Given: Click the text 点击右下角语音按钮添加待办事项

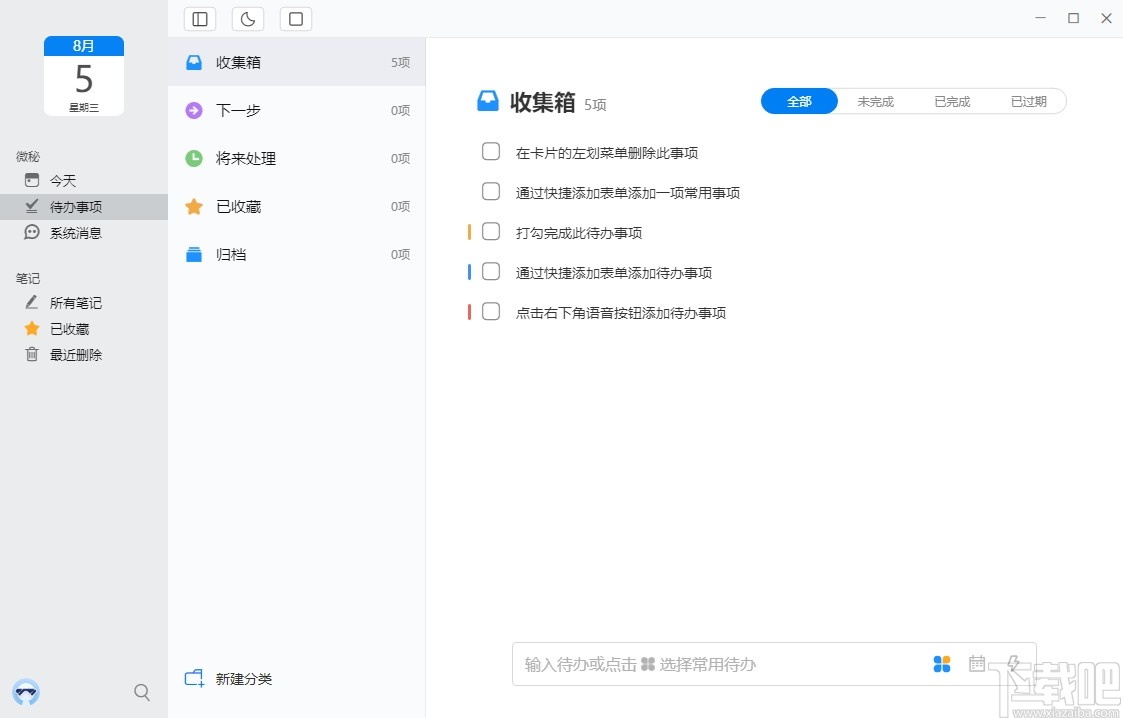Looking at the screenshot, I should (x=621, y=314).
